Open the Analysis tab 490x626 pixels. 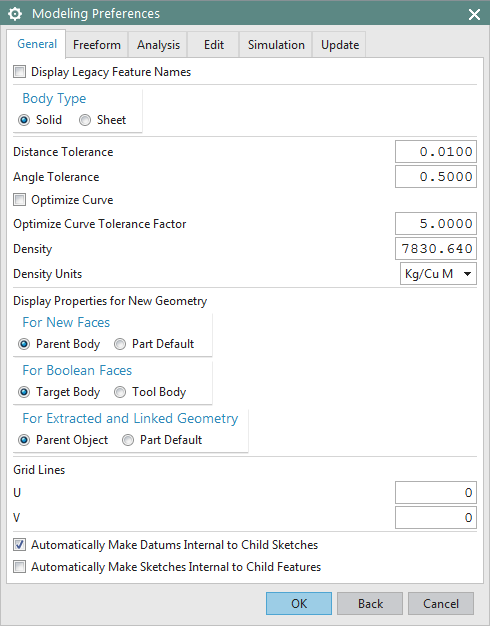(x=158, y=45)
